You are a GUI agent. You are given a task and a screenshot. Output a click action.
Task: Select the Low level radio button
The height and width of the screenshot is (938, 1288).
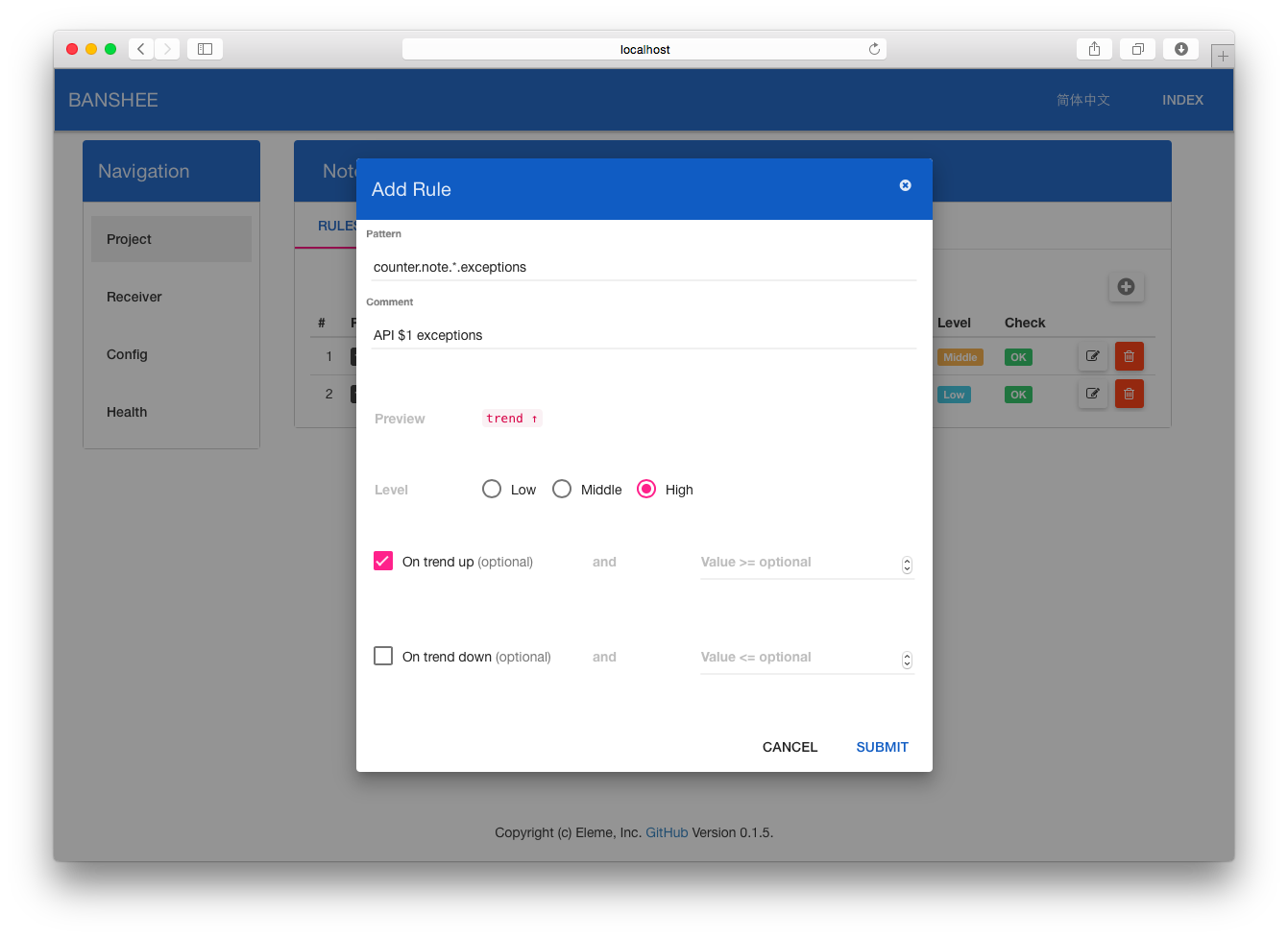click(492, 489)
